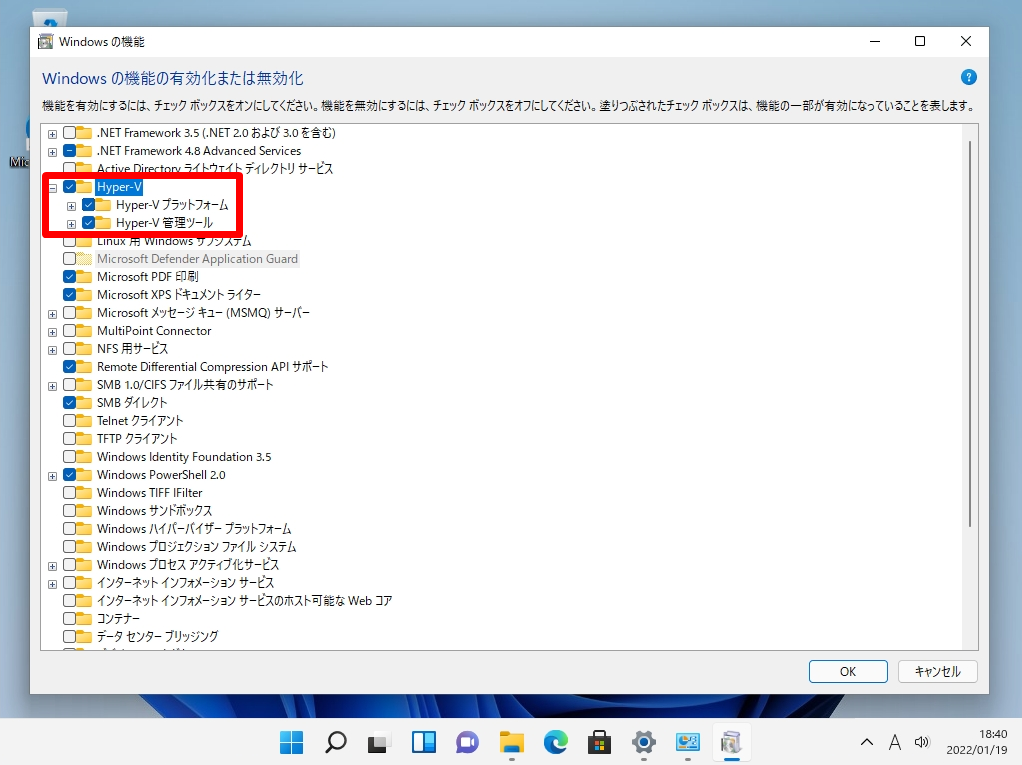Expand インターネット インフォメーション サービス node

pyautogui.click(x=52, y=584)
